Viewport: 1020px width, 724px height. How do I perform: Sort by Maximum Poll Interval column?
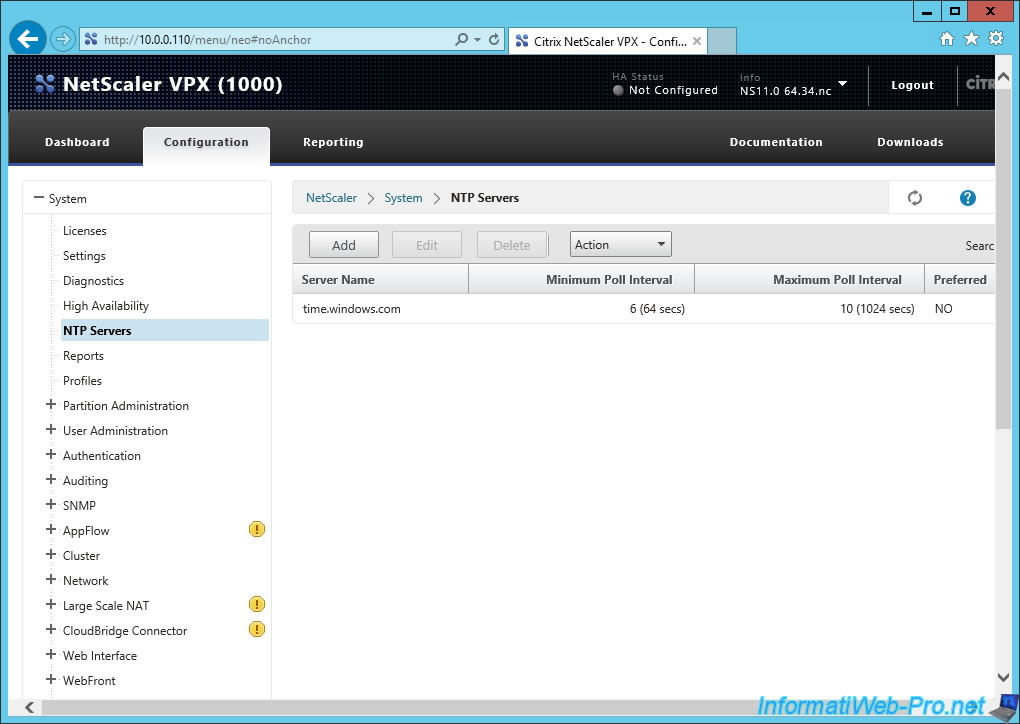click(x=809, y=280)
